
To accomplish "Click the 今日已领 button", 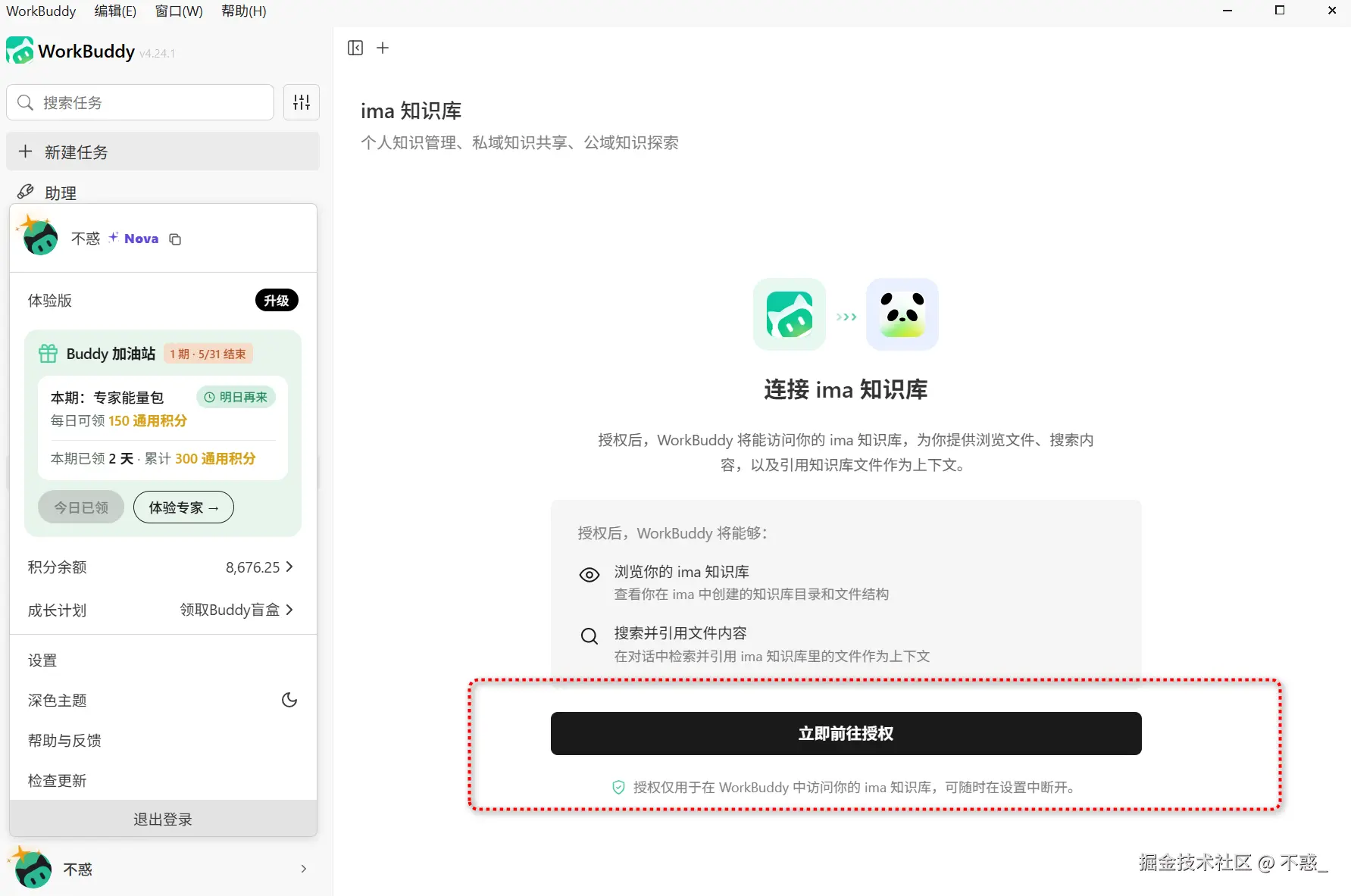I will coord(81,507).
